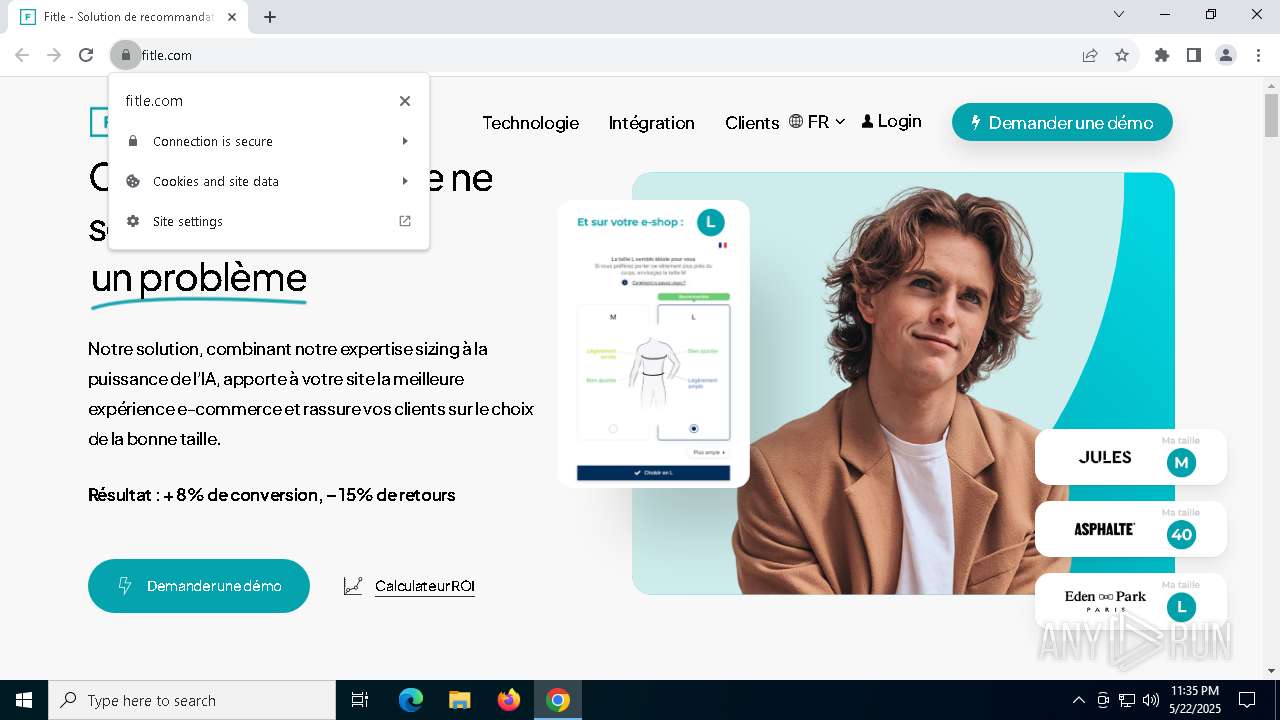Close the site info popup
This screenshot has width=1280, height=720.
[405, 101]
